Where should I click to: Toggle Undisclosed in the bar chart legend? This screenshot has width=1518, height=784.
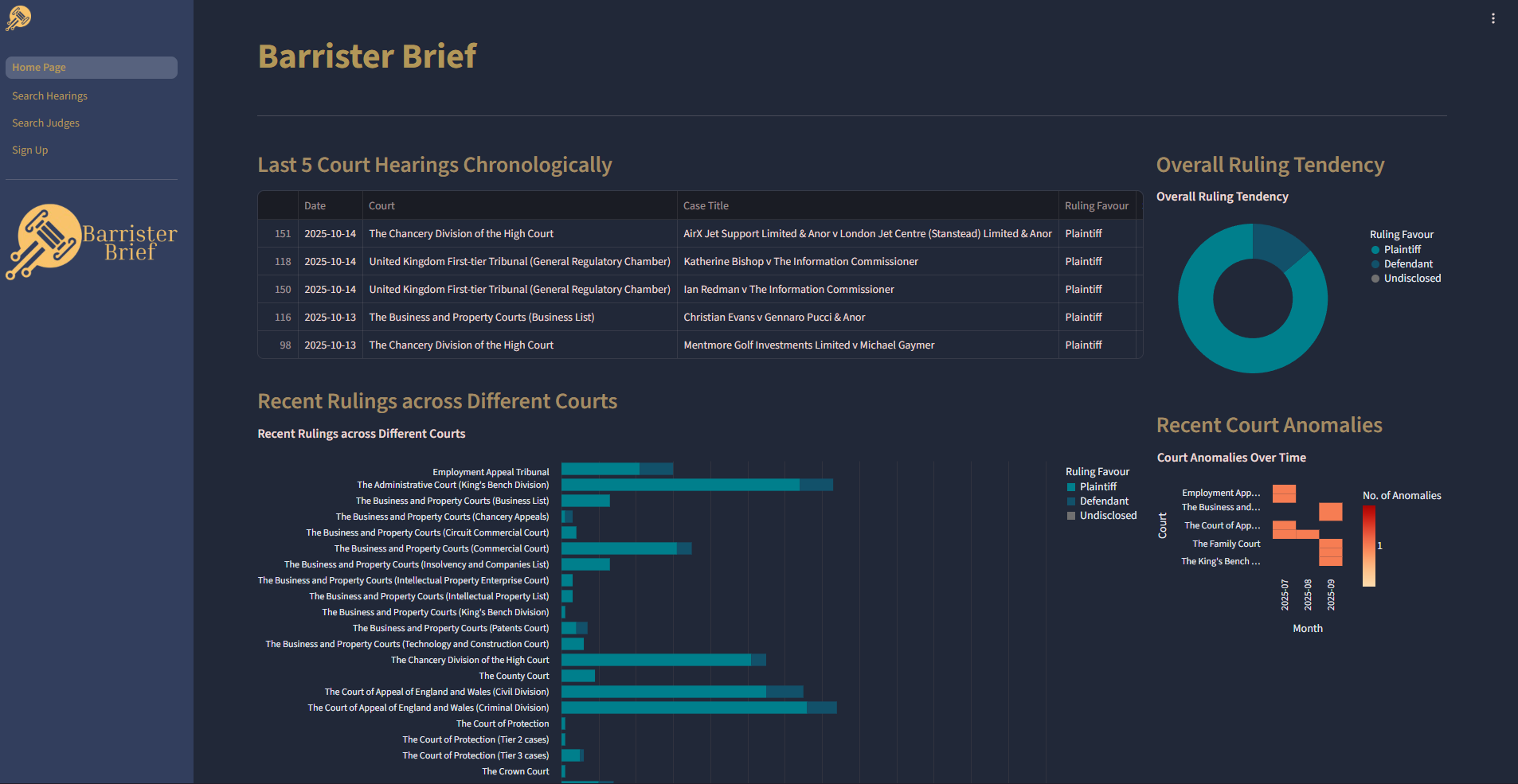click(1106, 516)
